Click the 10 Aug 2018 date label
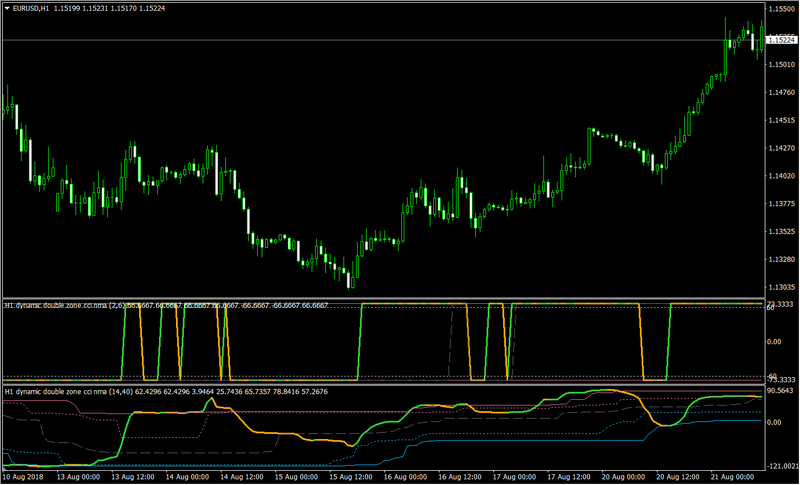Screen dimensions: 800x485 coord(24,478)
